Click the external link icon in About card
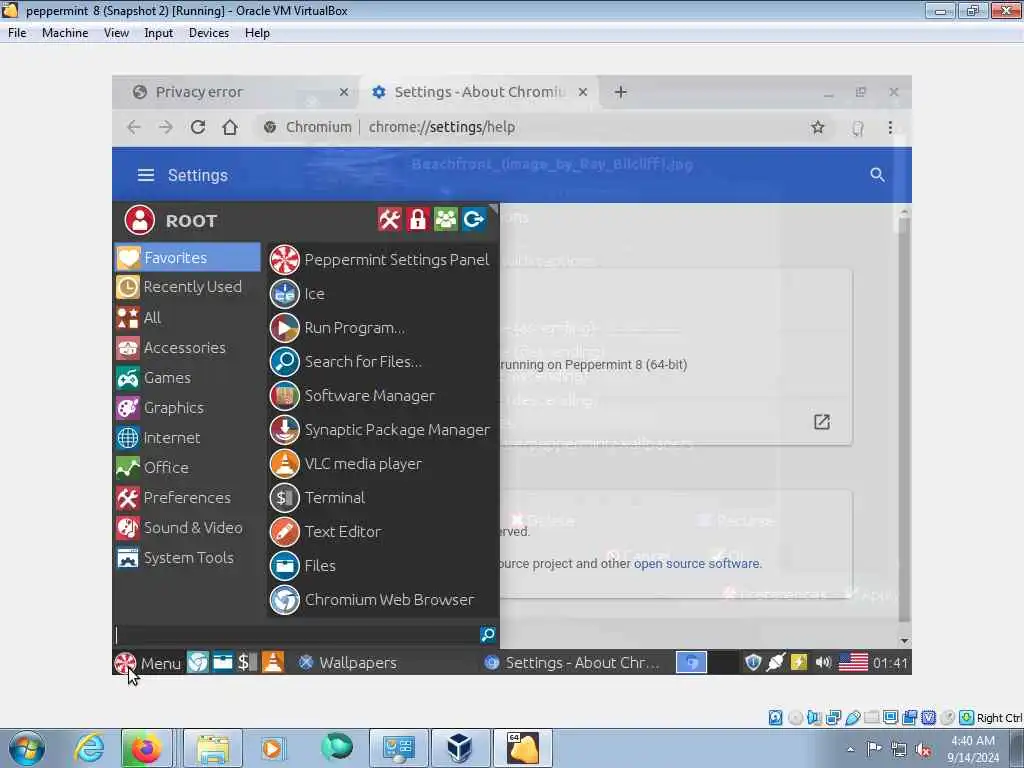The width and height of the screenshot is (1024, 768). point(822,422)
